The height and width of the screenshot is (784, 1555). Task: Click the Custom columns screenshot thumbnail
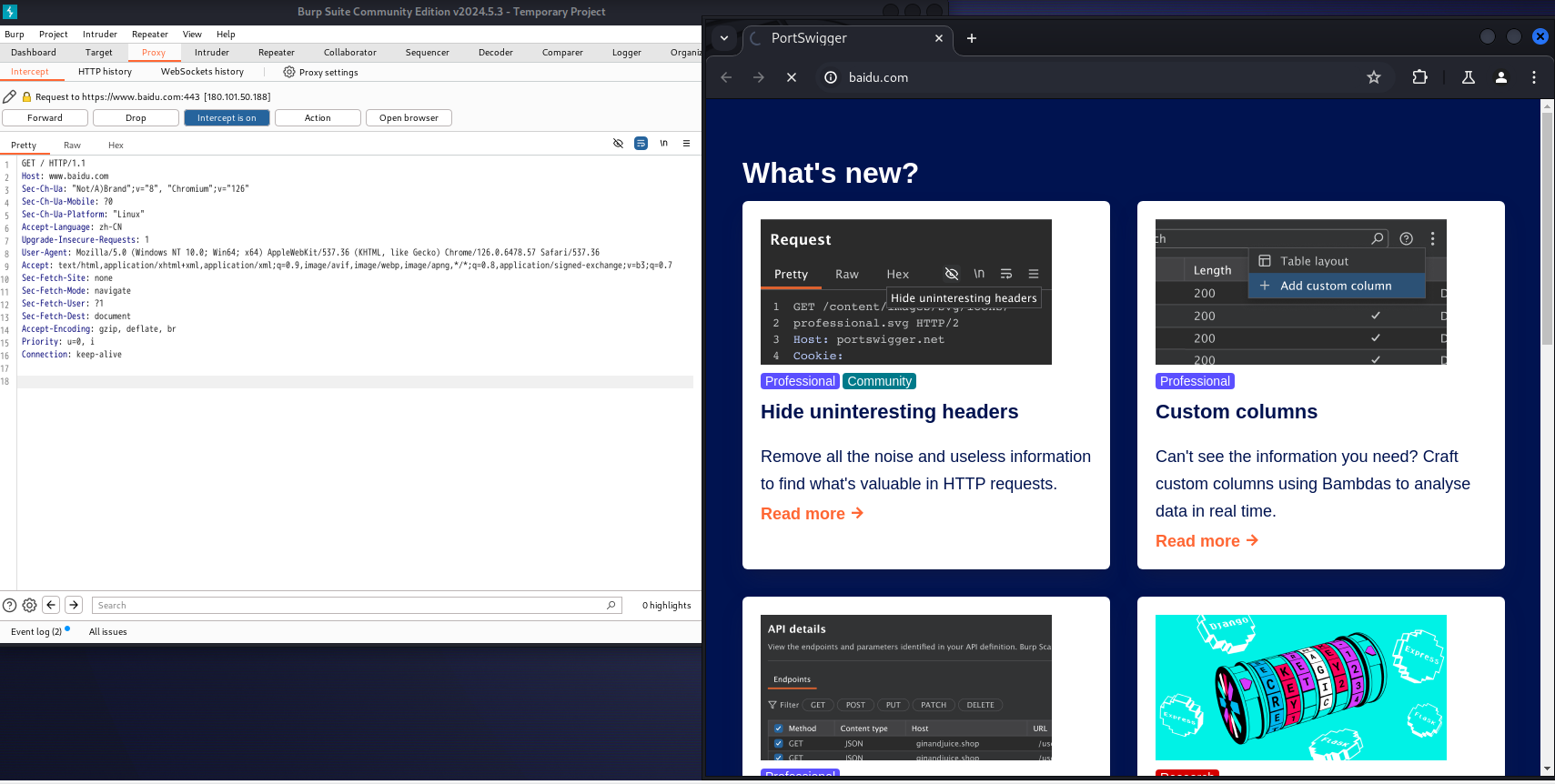coord(1301,292)
